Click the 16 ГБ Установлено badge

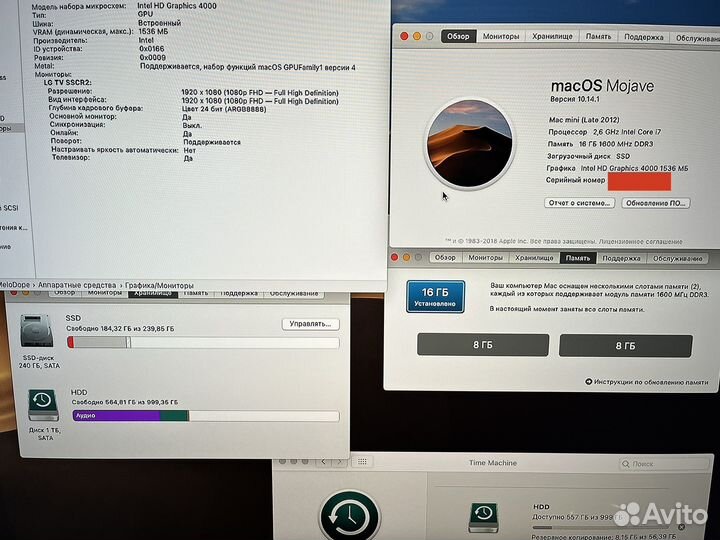coord(435,297)
